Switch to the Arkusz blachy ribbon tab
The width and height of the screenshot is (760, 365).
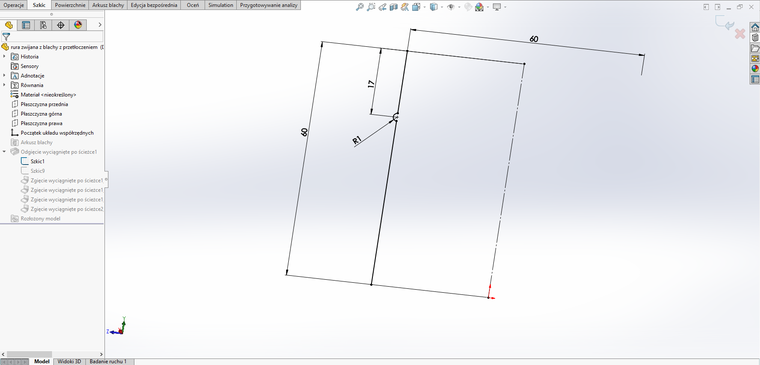109,5
